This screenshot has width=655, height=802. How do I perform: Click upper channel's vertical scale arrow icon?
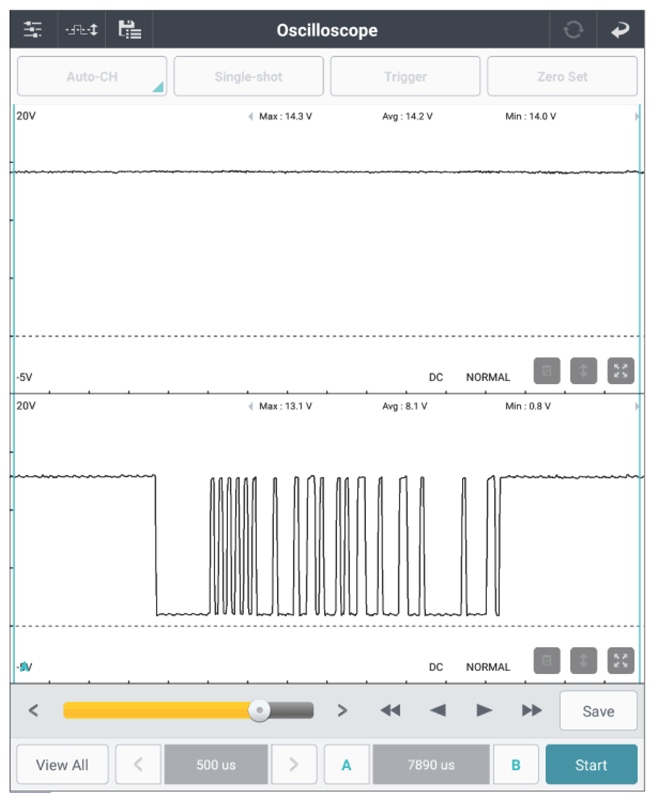[583, 371]
